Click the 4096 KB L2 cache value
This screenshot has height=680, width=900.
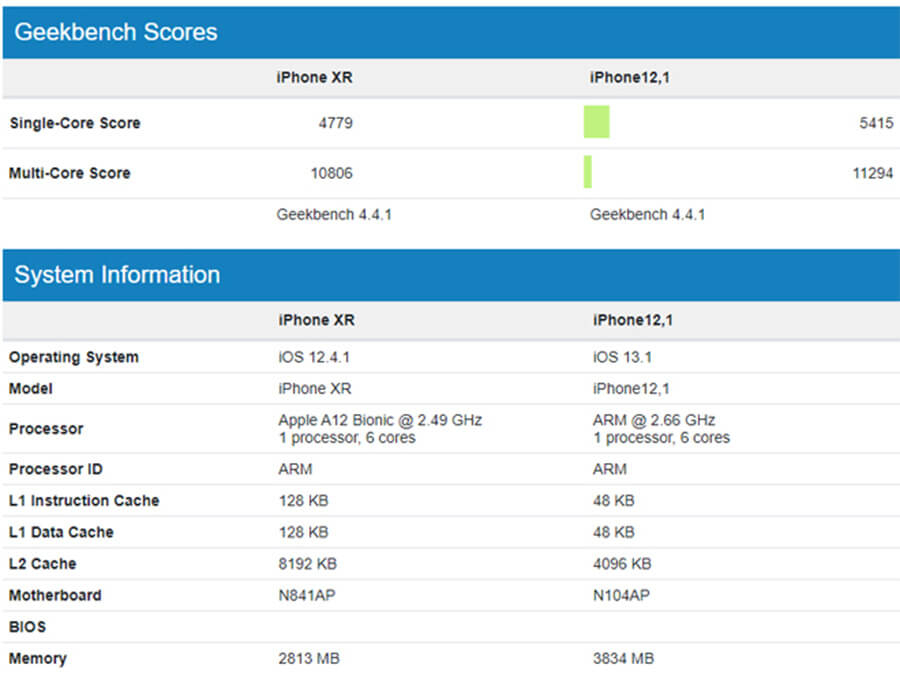point(622,564)
